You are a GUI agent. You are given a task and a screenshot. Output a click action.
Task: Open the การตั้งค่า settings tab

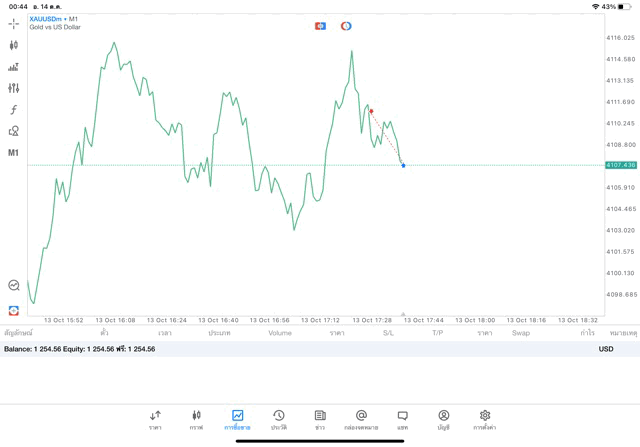[x=485, y=419]
